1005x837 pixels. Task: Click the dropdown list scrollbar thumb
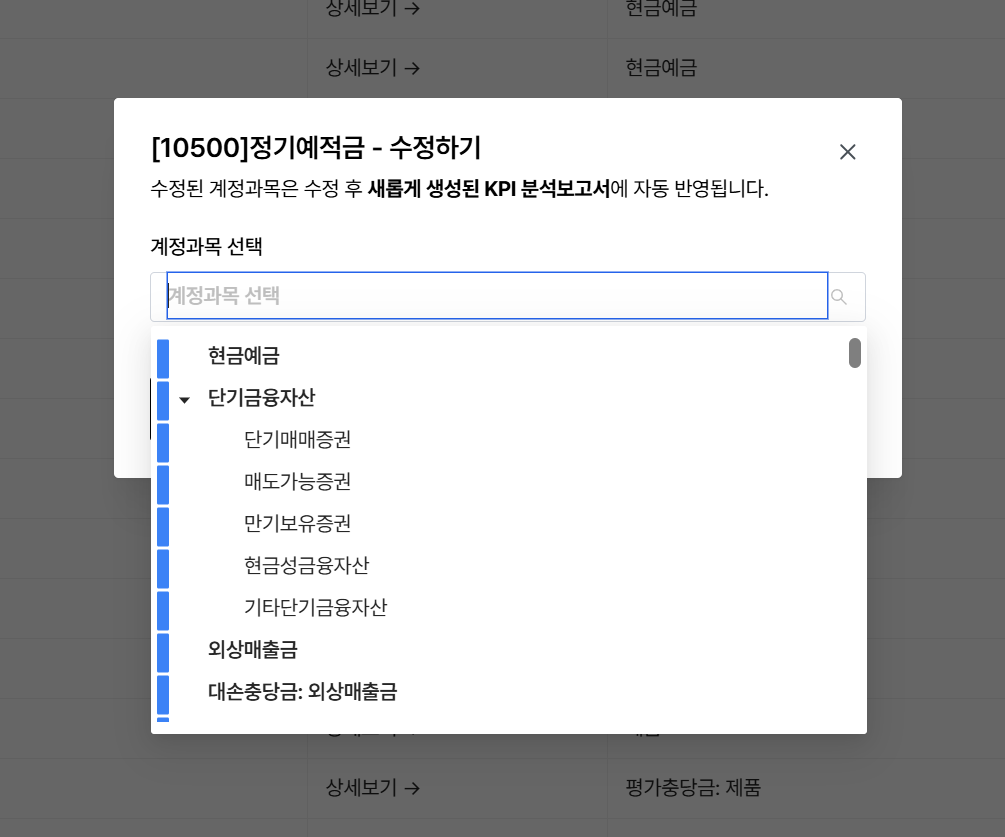click(x=855, y=353)
